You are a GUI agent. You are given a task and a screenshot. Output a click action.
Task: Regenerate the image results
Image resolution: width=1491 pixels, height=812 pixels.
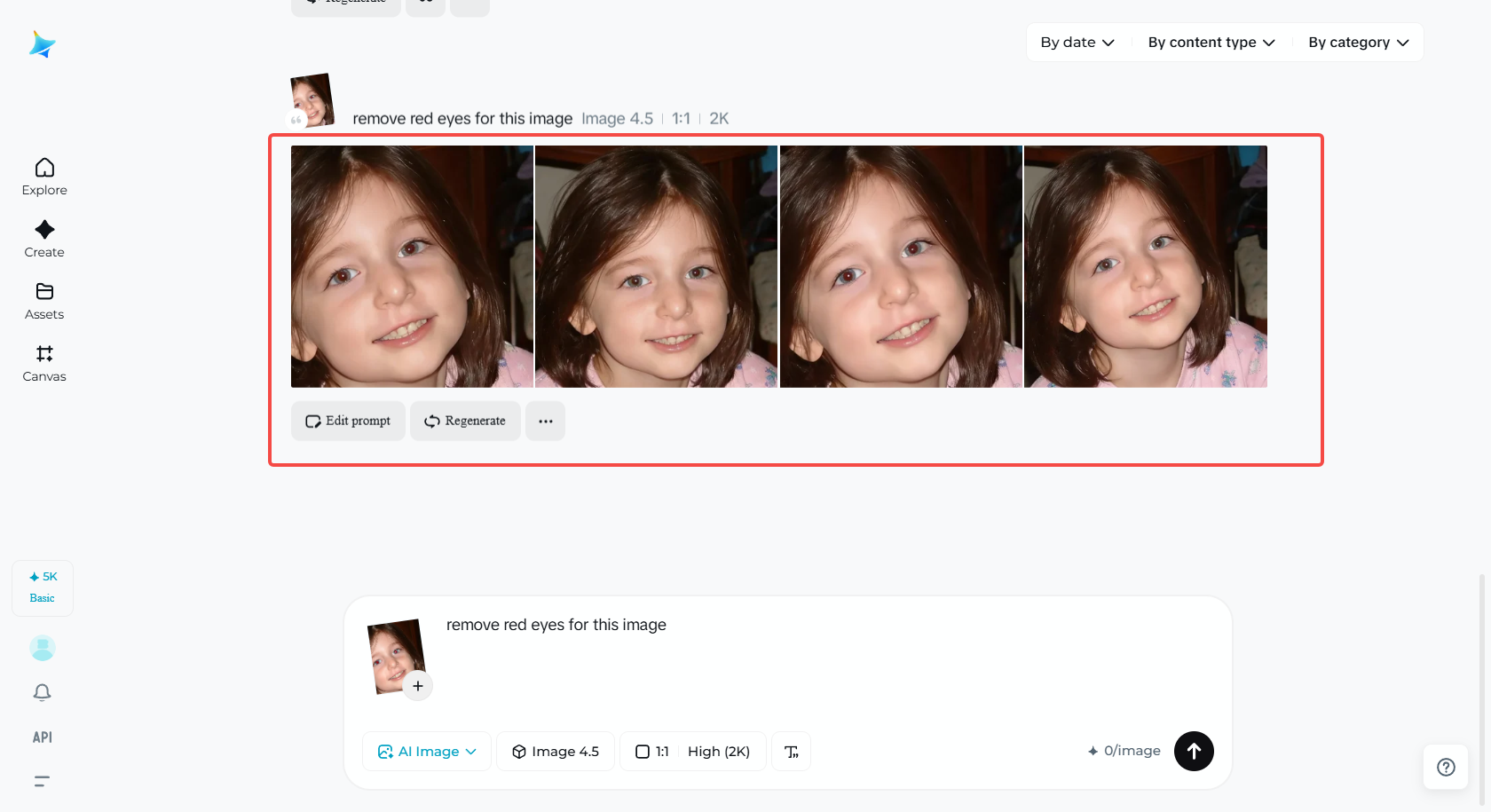pyautogui.click(x=464, y=421)
